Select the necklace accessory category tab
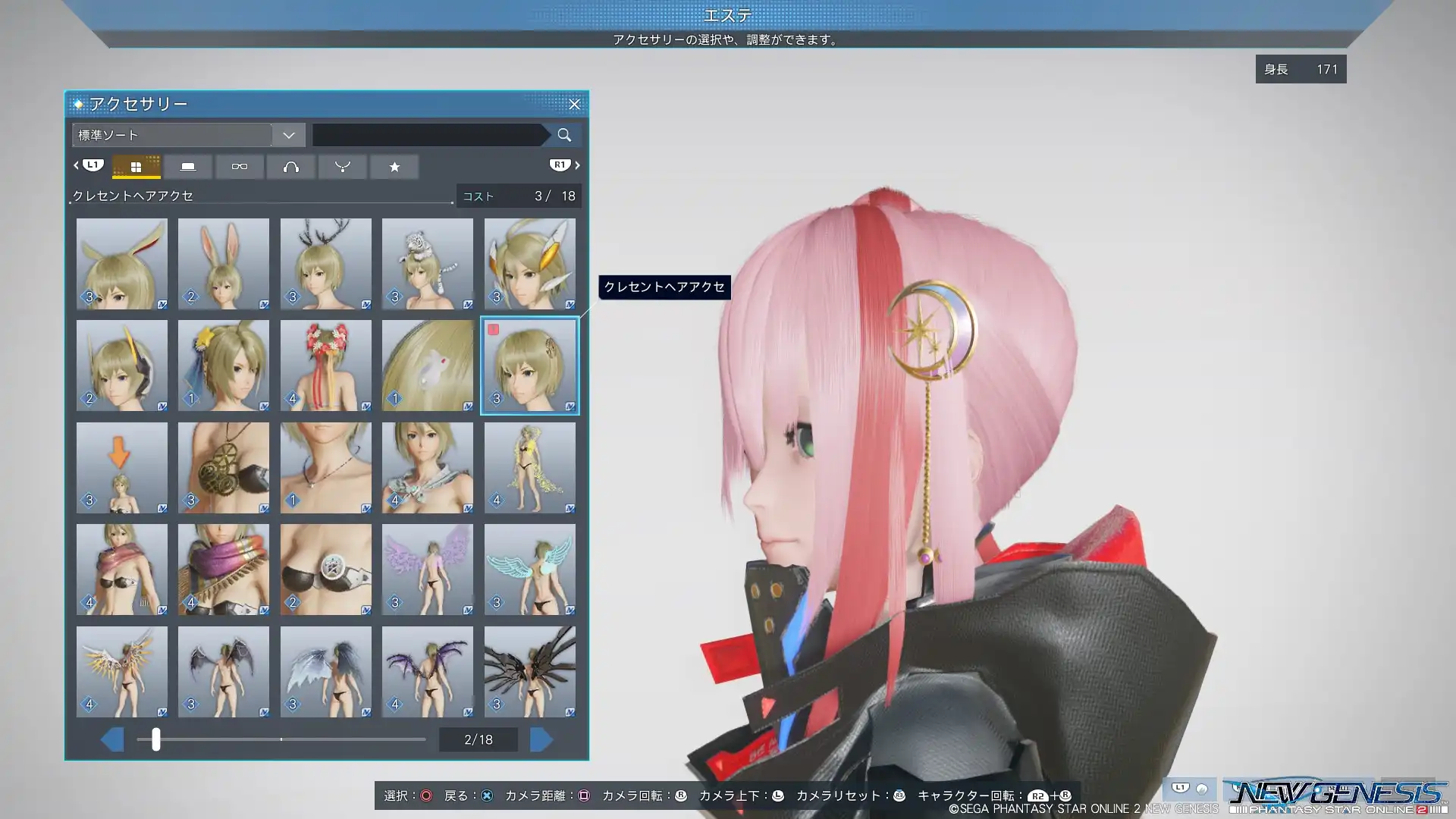Image resolution: width=1456 pixels, height=819 pixels. 343,167
